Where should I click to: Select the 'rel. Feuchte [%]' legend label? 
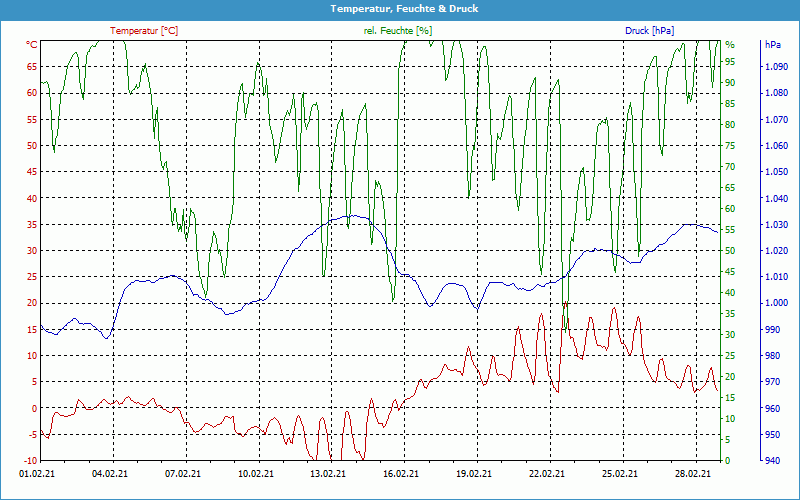[x=399, y=31]
